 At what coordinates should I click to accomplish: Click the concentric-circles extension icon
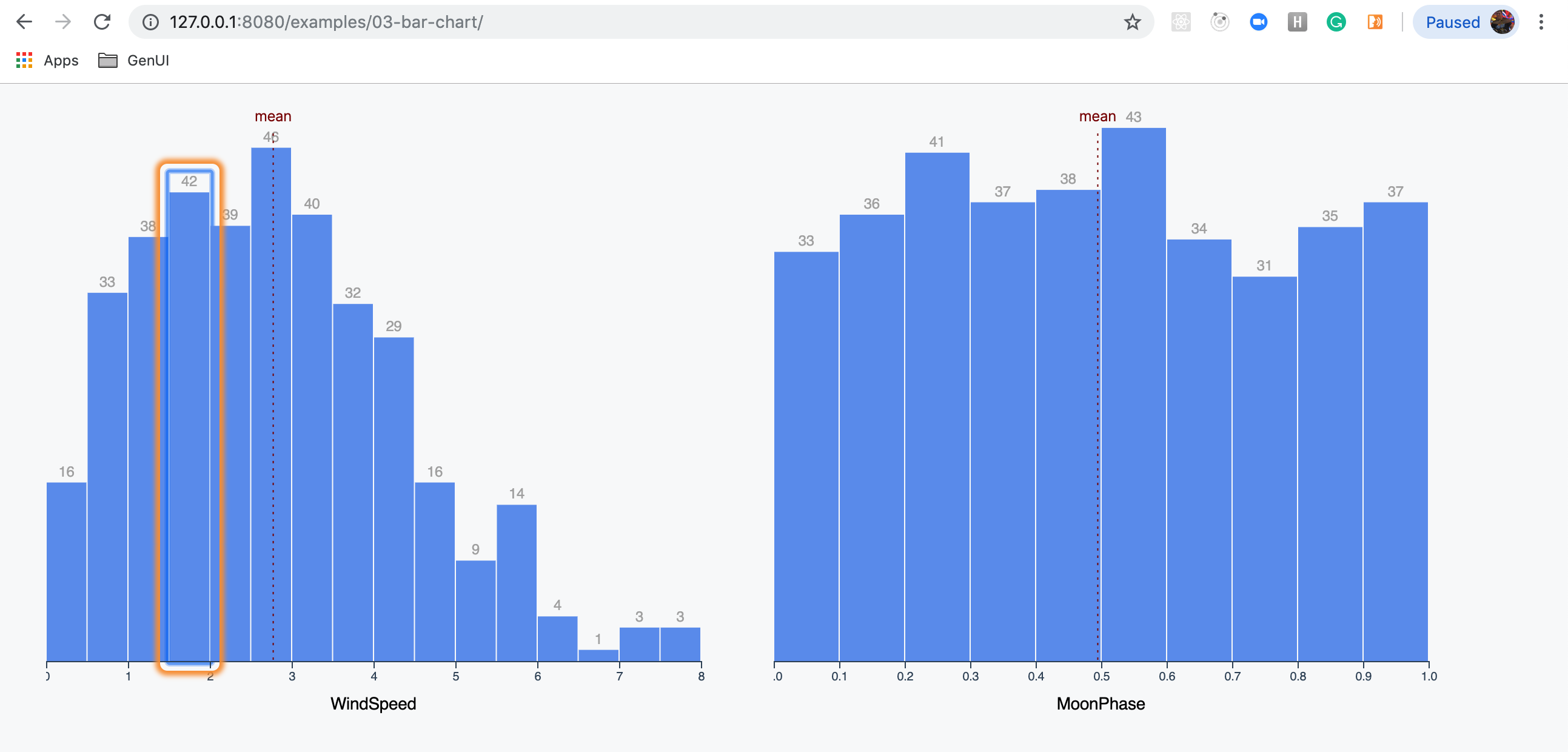click(x=1219, y=22)
